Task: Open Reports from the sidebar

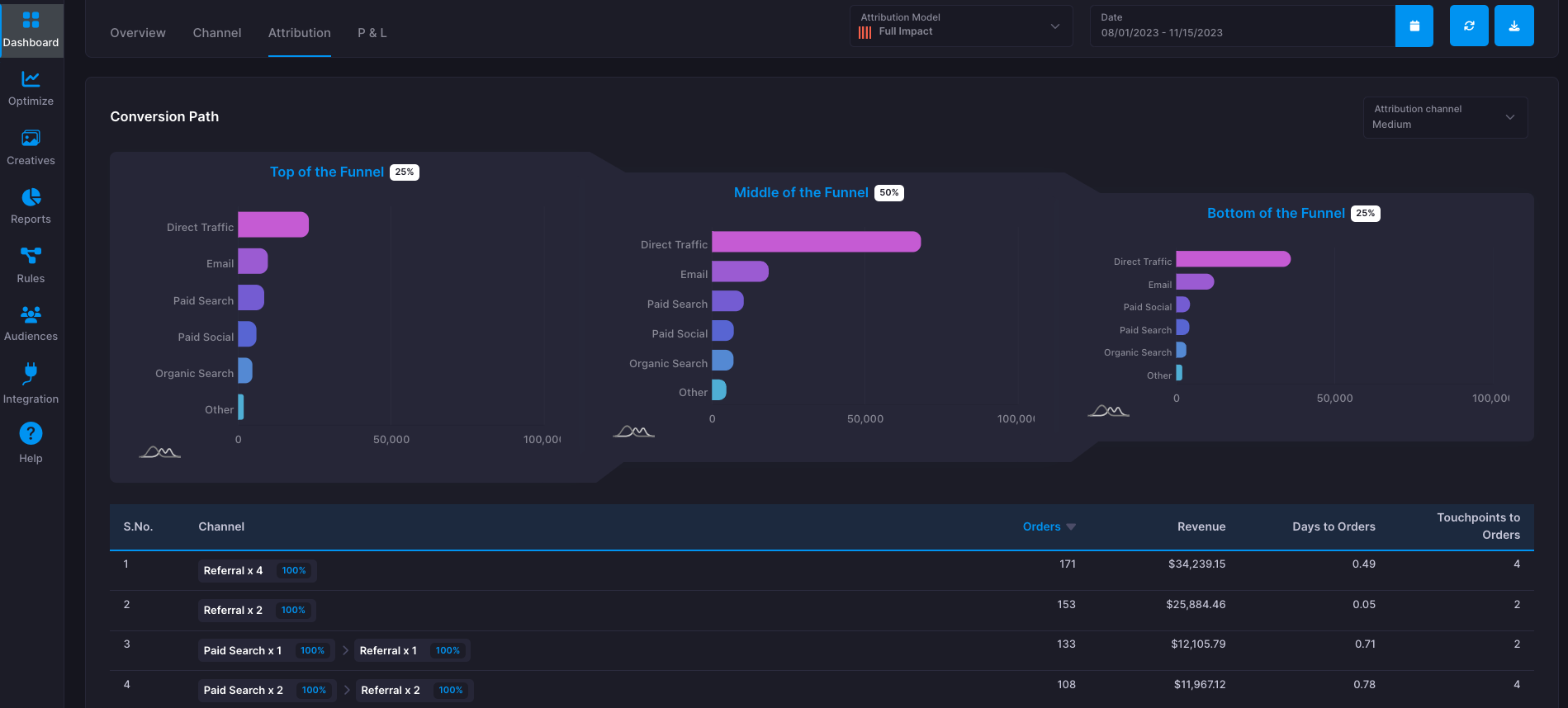Action: (x=31, y=206)
